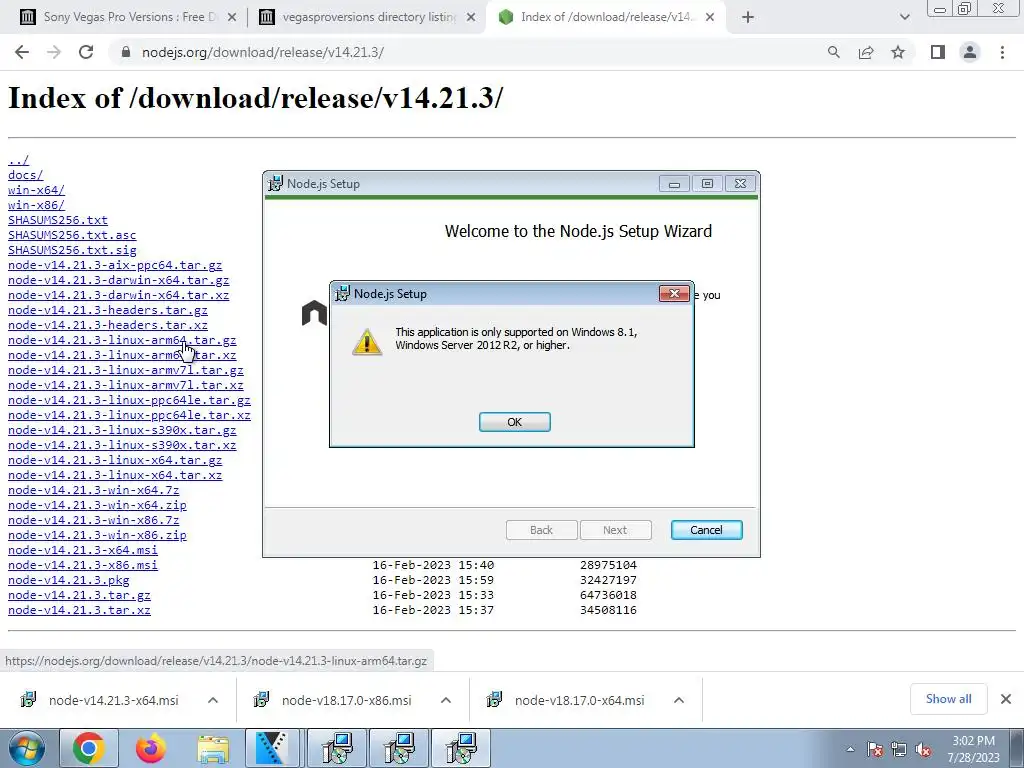Switch to vegasproversions directory listing tab
The width and height of the screenshot is (1024, 768).
tap(368, 17)
